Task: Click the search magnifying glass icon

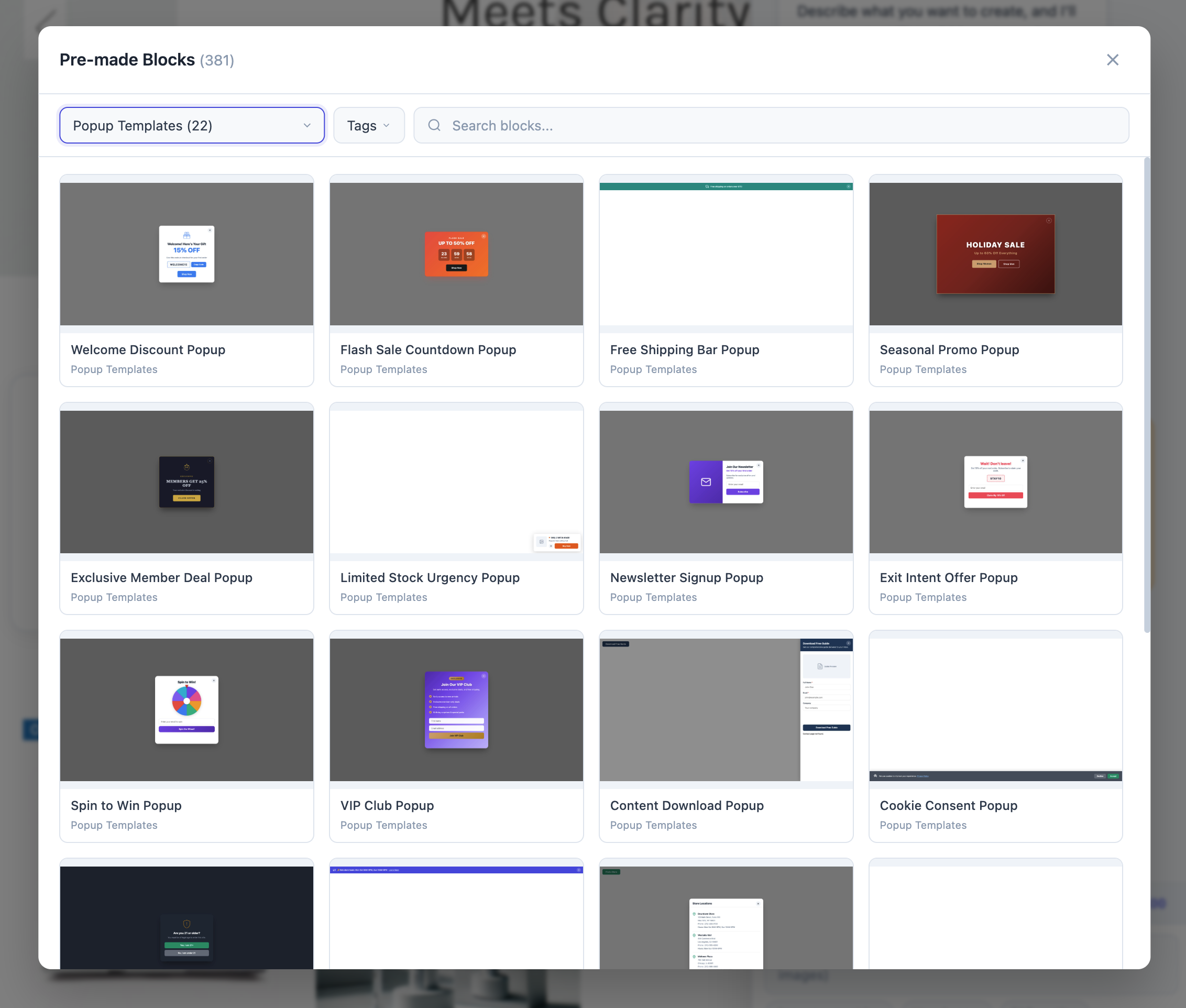Action: (434, 125)
